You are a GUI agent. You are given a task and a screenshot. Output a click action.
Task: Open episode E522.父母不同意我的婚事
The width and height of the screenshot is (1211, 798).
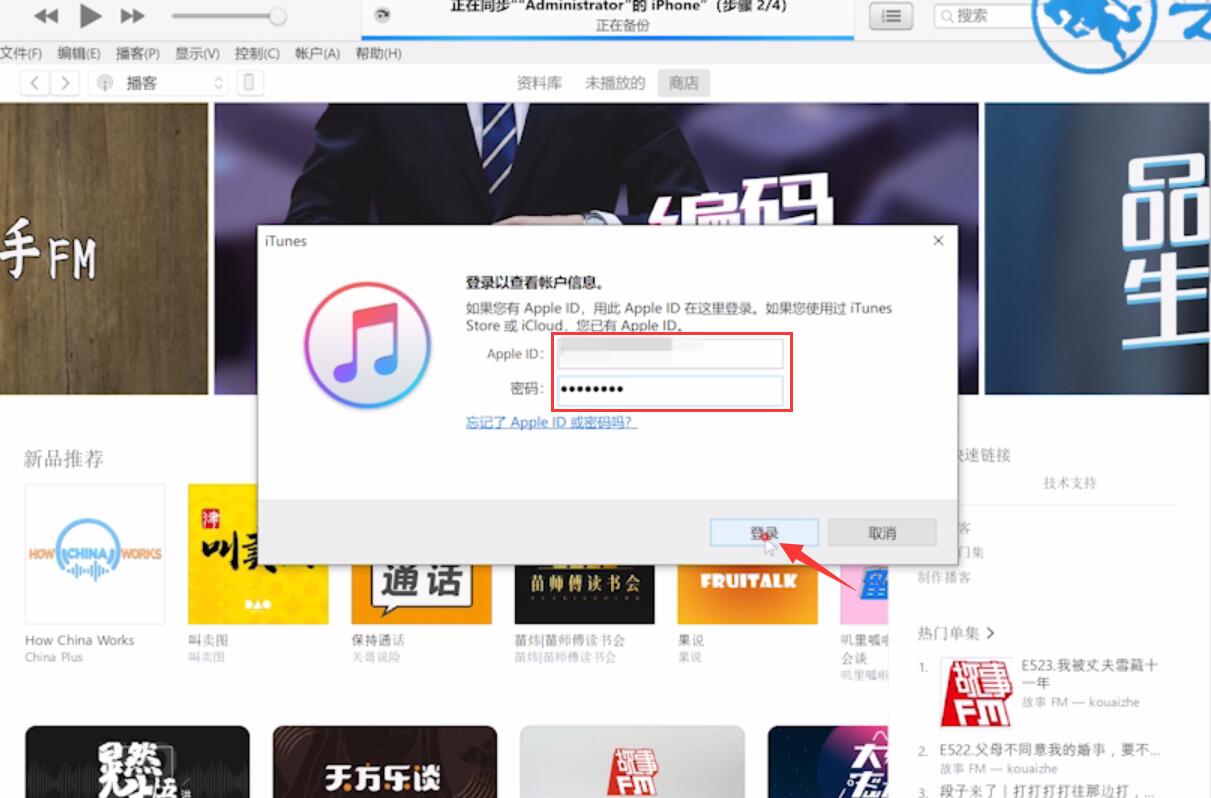coord(1050,749)
